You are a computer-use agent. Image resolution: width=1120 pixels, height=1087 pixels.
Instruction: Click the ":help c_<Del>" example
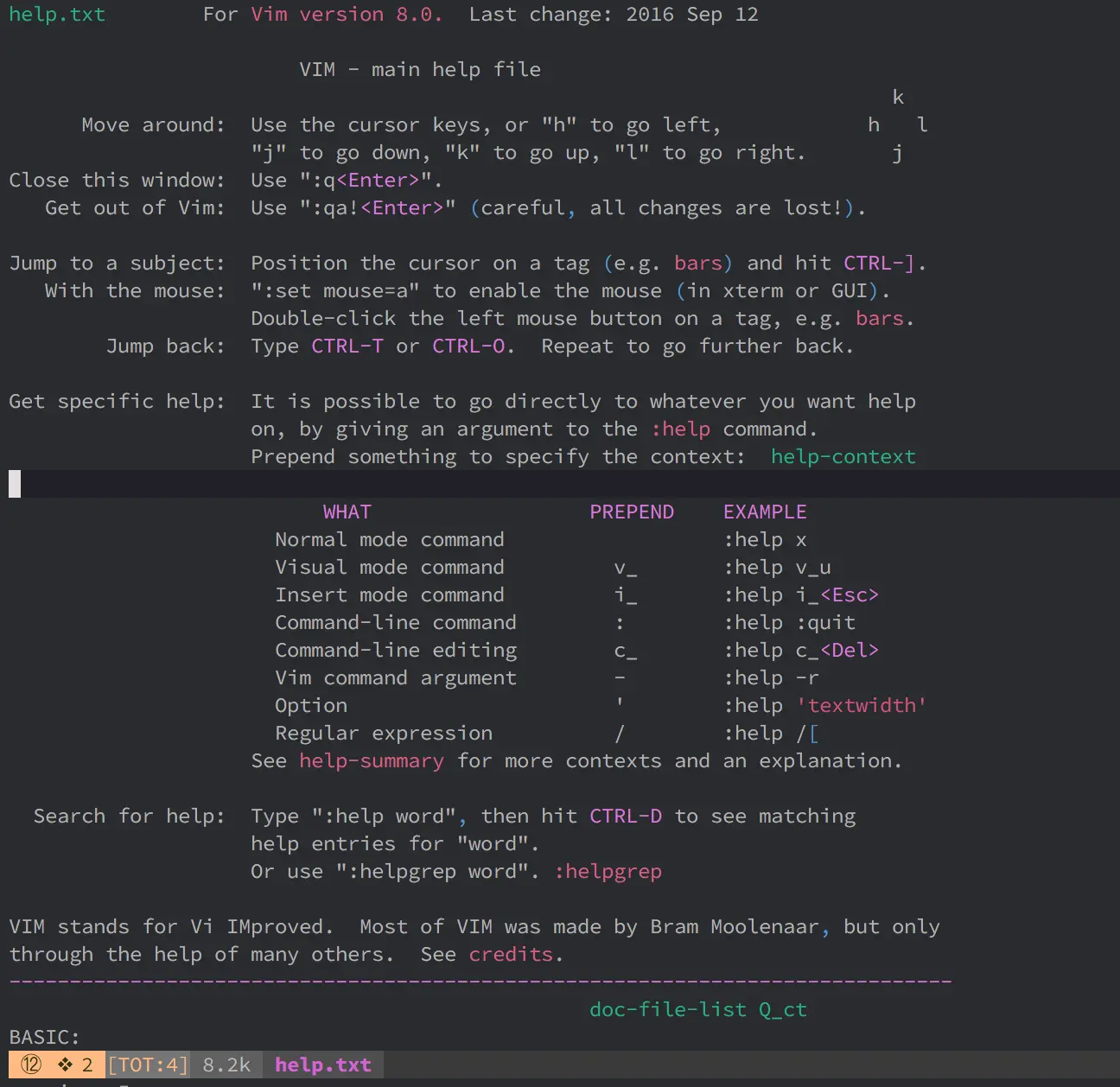click(801, 651)
